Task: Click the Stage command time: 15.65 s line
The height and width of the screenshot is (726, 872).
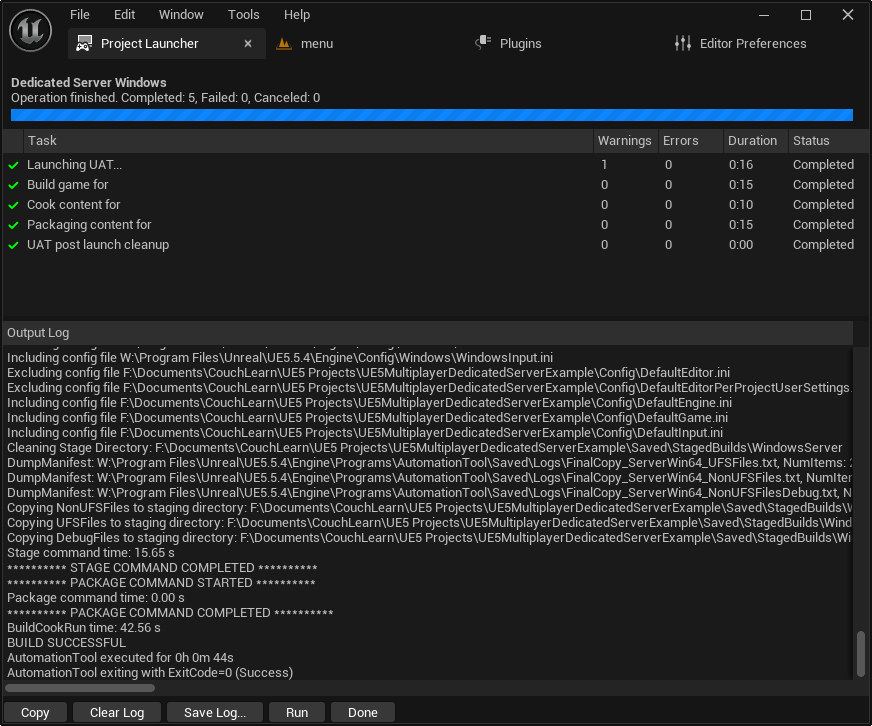Action: pyautogui.click(x=91, y=552)
